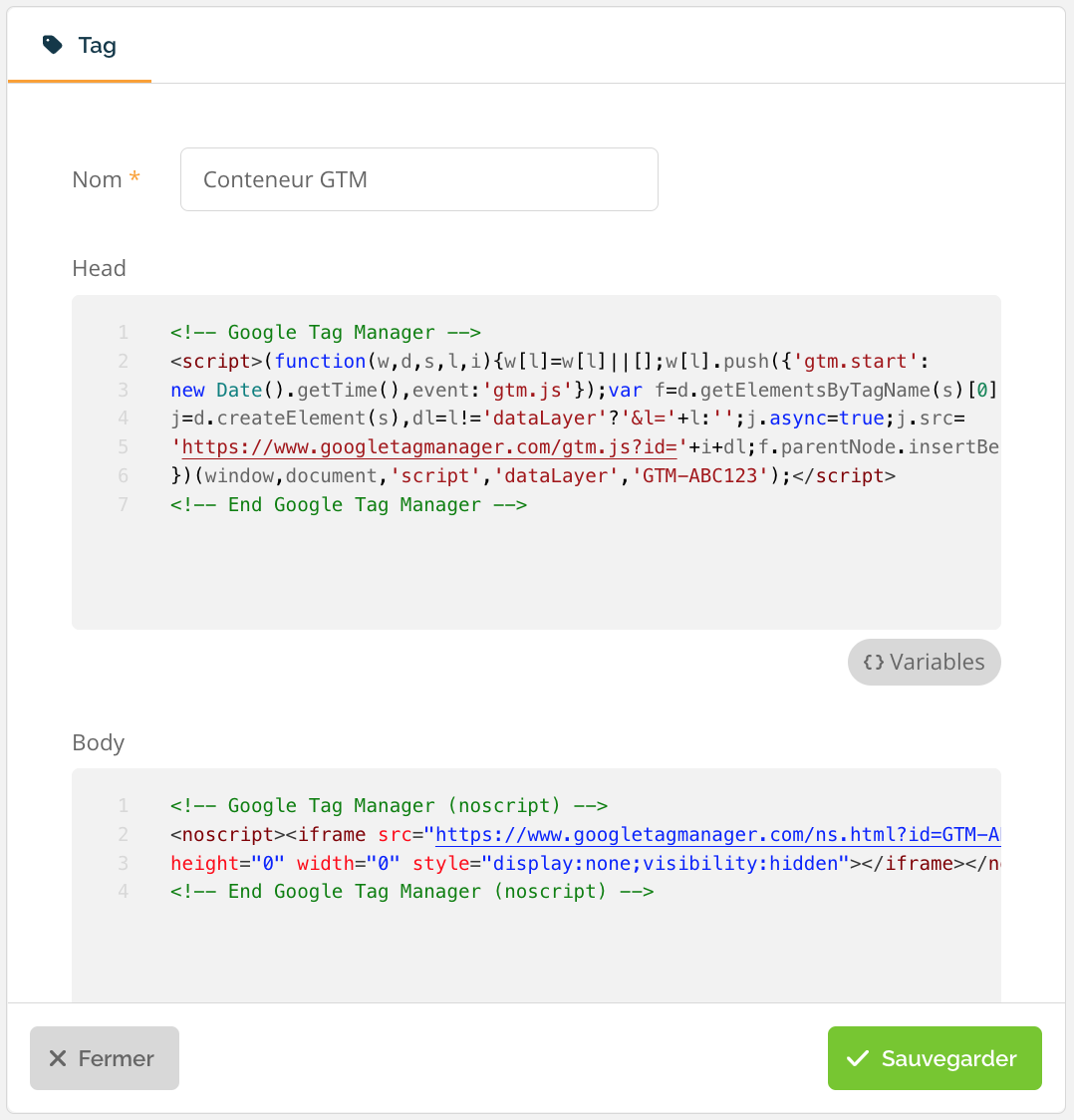Click line number 4 in the Body editor
The height and width of the screenshot is (1120, 1074).
[124, 892]
